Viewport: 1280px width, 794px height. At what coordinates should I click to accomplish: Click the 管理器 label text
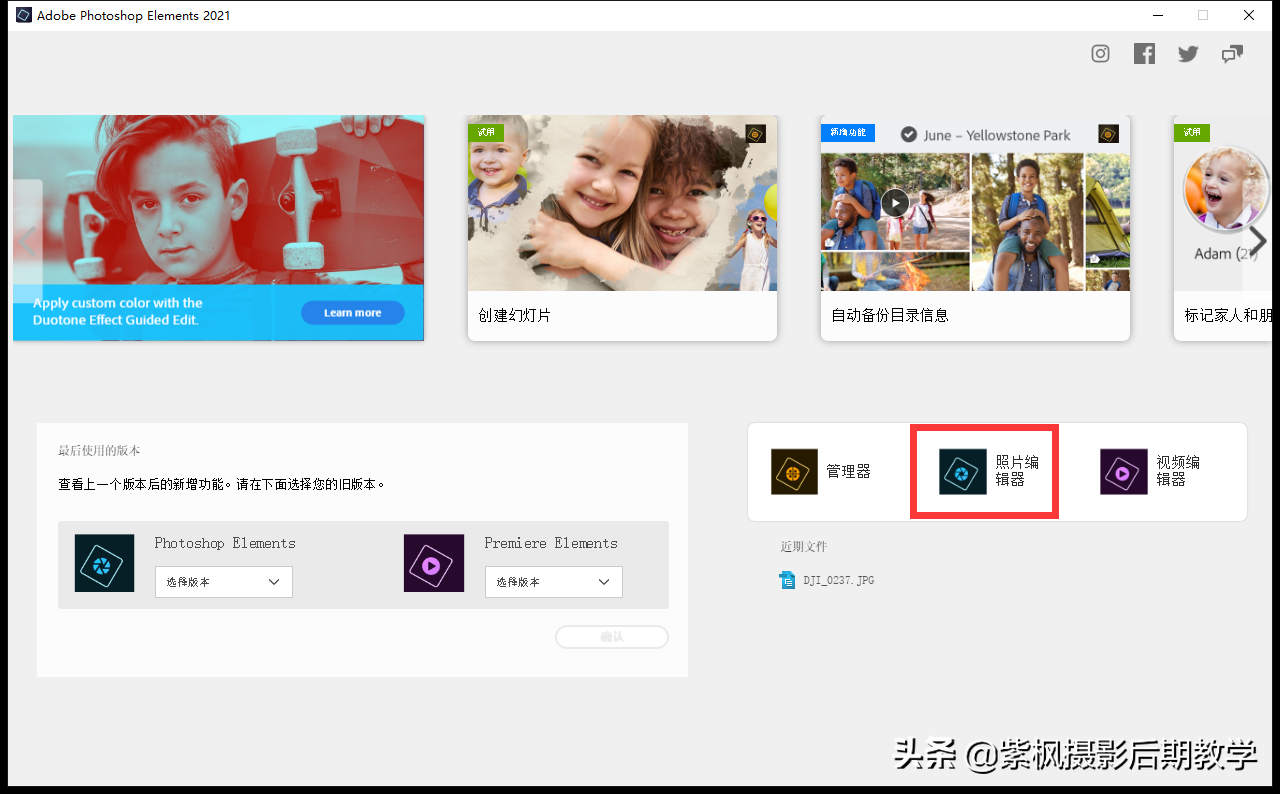pyautogui.click(x=848, y=471)
